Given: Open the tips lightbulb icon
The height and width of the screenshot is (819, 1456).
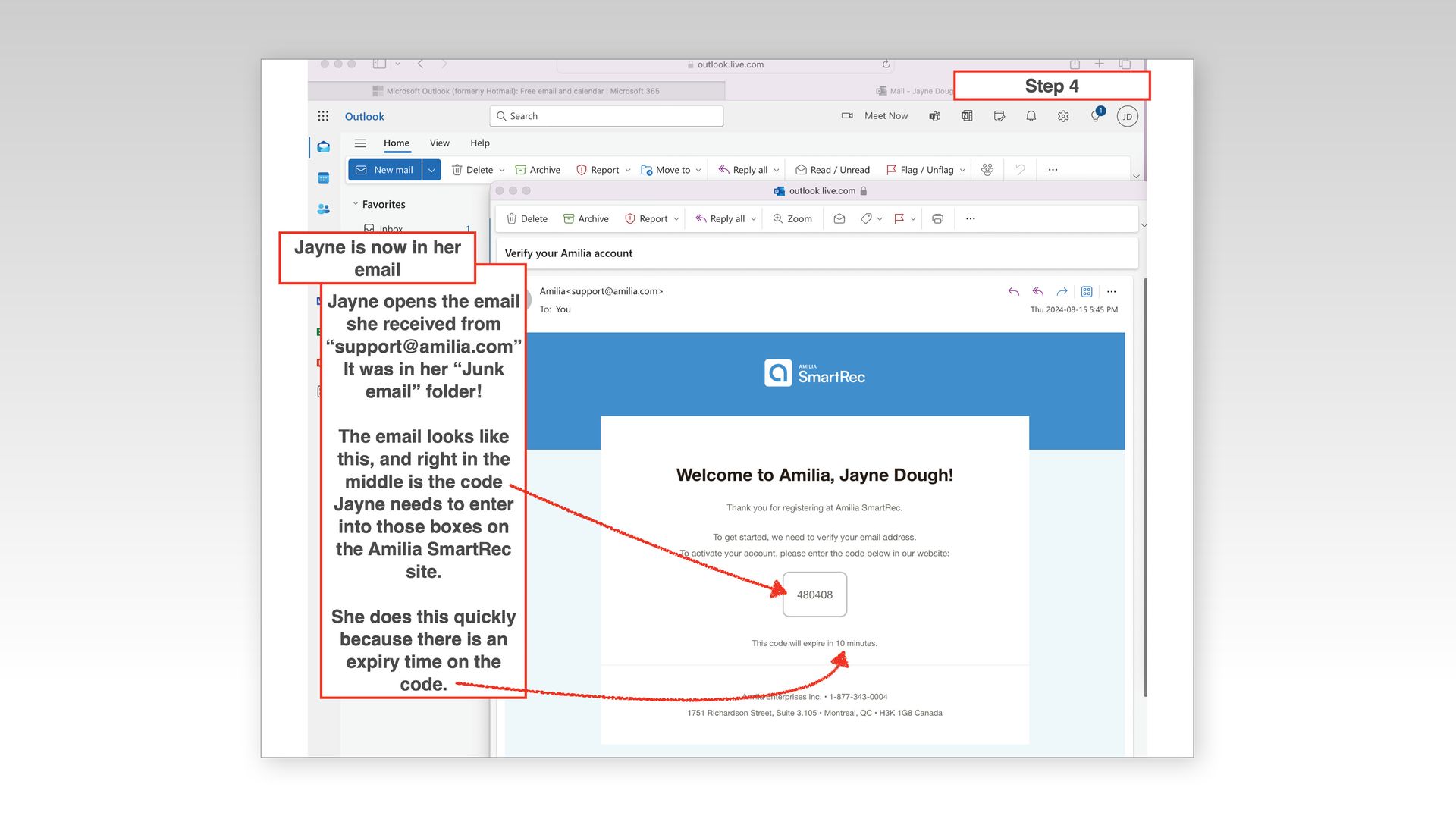Looking at the screenshot, I should point(1096,116).
